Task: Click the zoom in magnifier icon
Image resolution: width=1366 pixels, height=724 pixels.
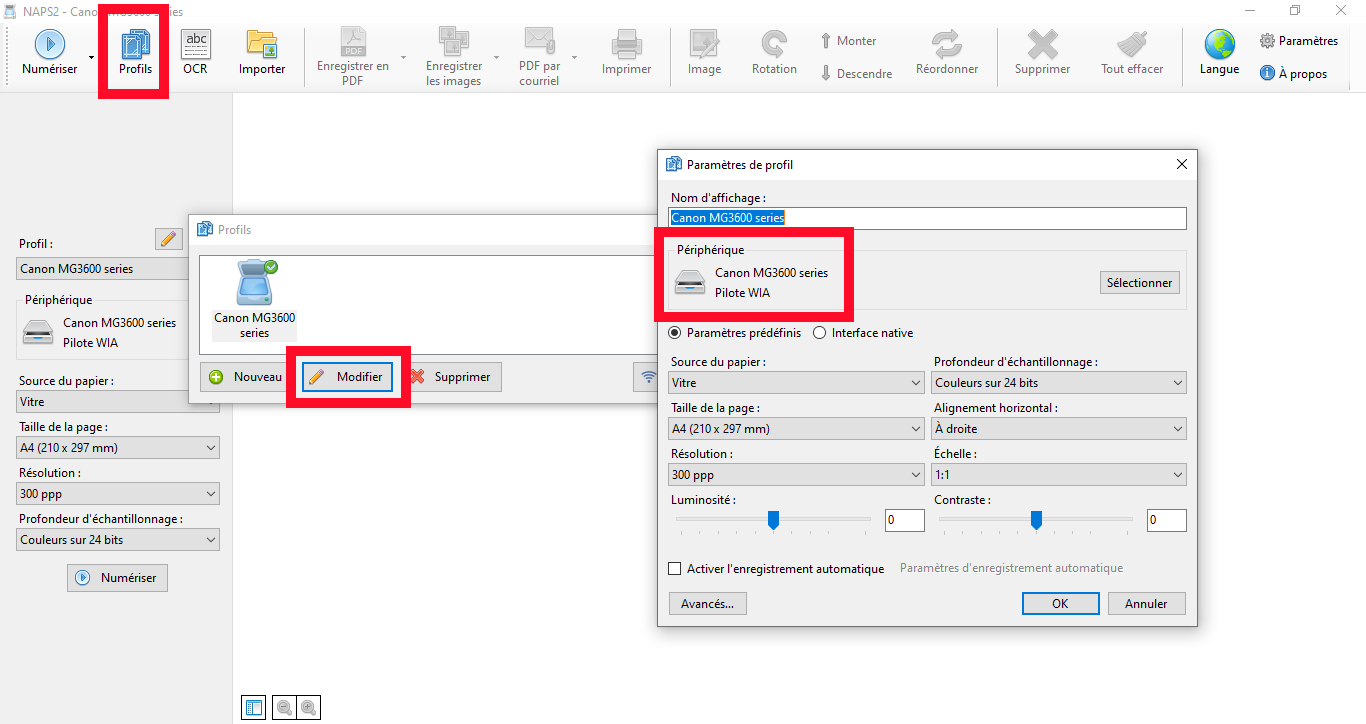Action: (x=309, y=707)
